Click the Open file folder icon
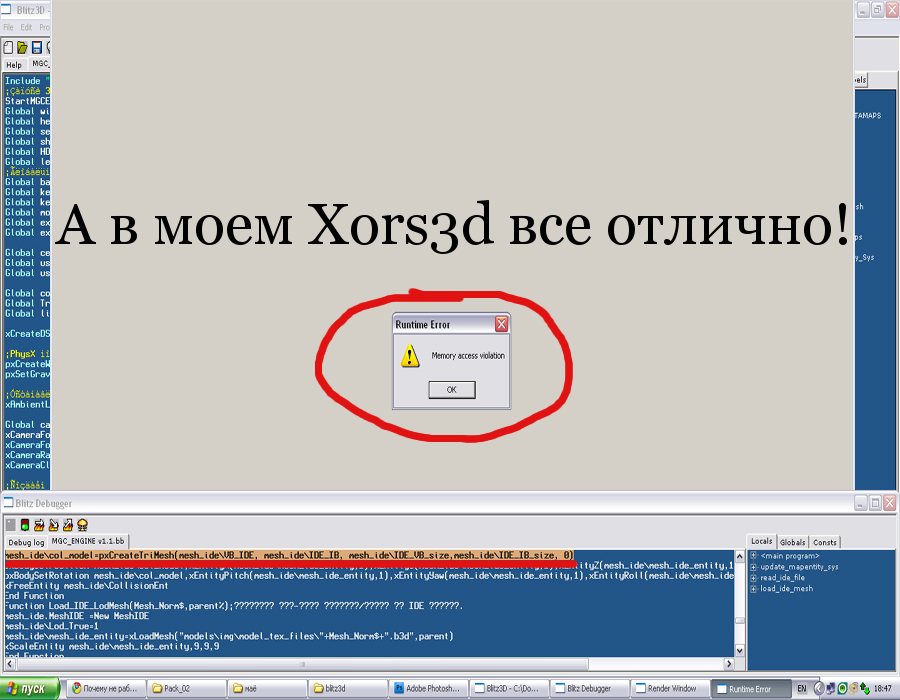Image resolution: width=900 pixels, height=700 pixels. pos(22,47)
